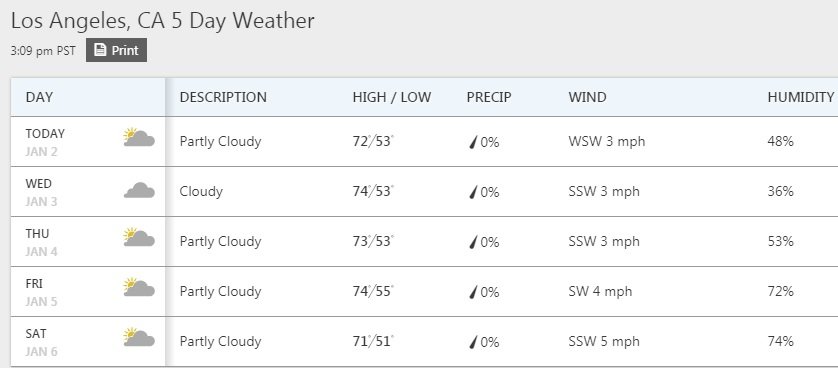Click the partly cloudy icon for Saturday

(139, 337)
